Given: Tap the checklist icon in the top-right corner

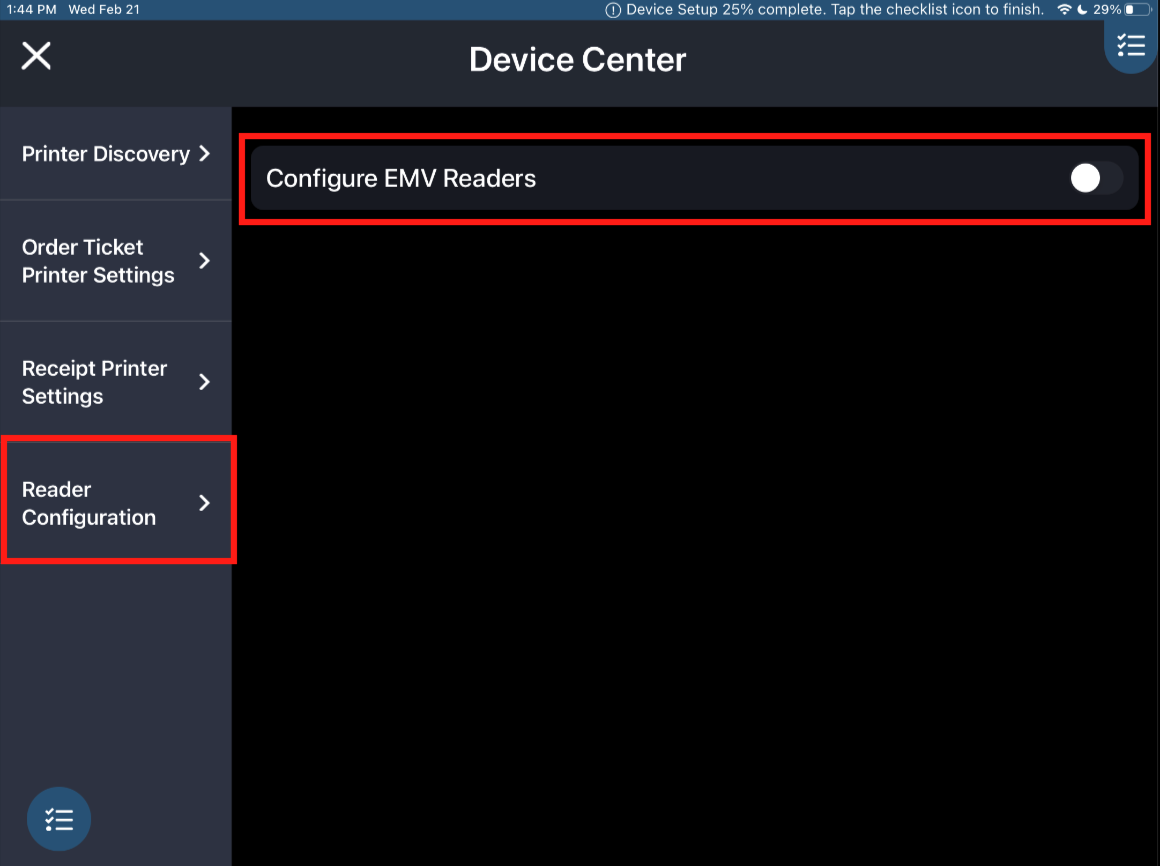Looking at the screenshot, I should click(1130, 45).
